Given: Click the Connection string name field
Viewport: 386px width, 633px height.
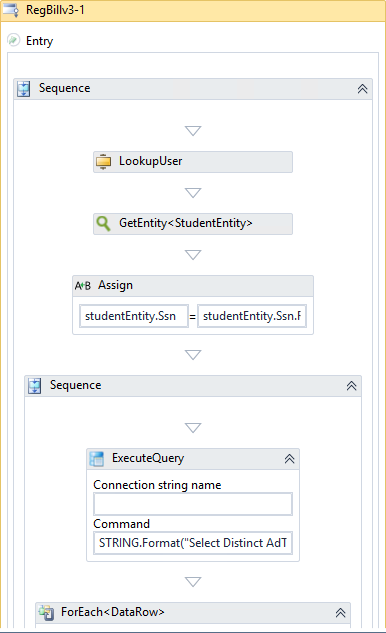Looking at the screenshot, I should click(x=193, y=504).
